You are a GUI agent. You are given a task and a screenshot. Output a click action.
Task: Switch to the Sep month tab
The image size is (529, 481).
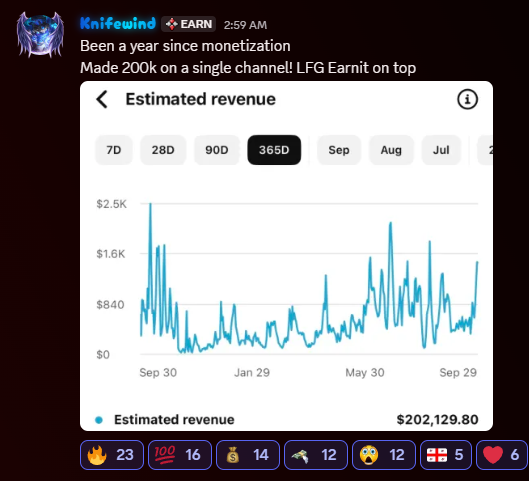[x=339, y=150]
